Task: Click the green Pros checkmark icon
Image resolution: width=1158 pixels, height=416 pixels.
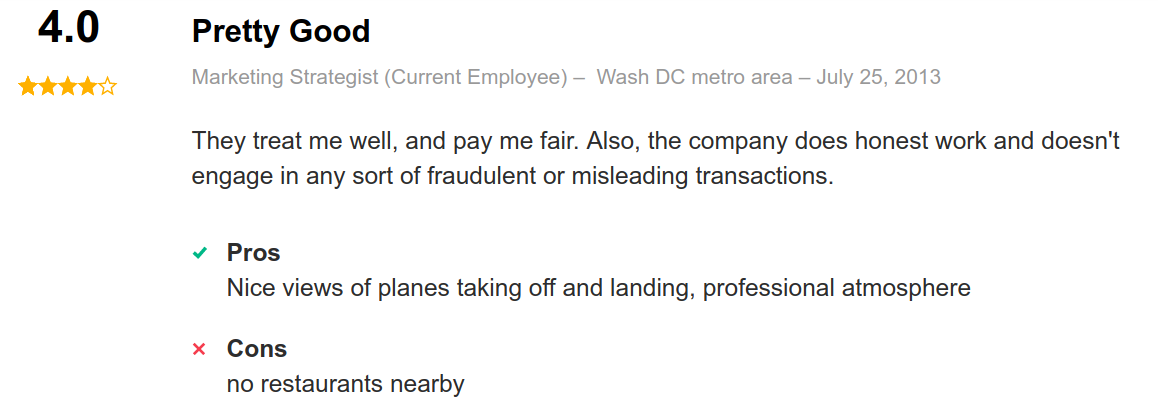Action: point(199,253)
